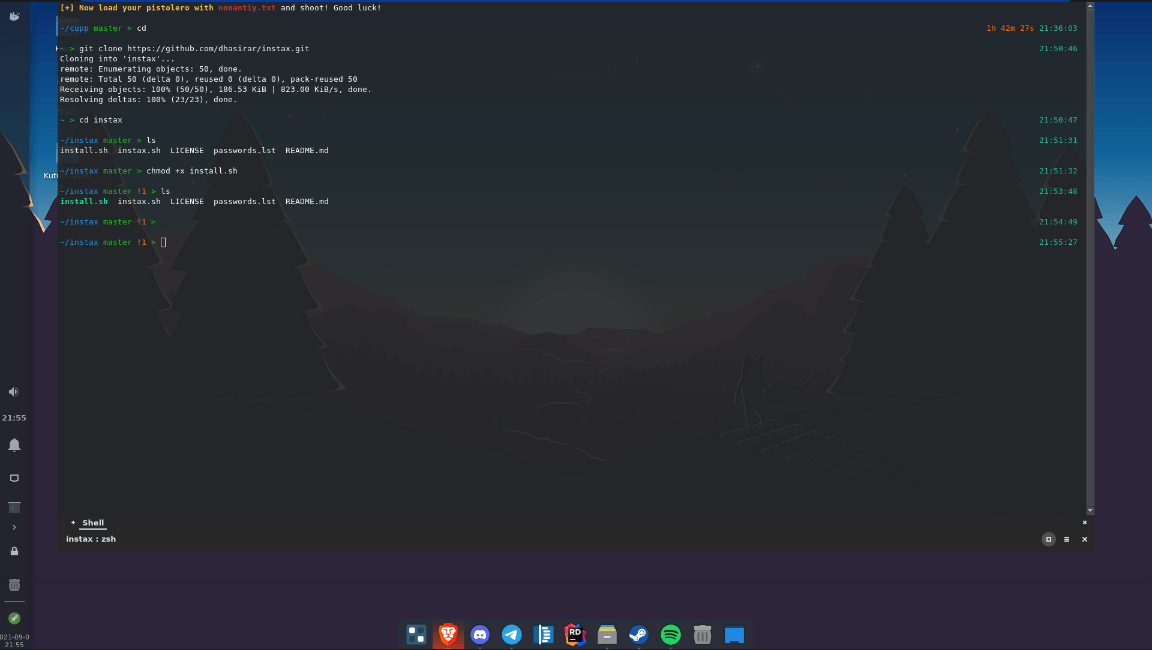Click 'Cloning into instax' output line
The image size is (1152, 650).
(x=118, y=59)
